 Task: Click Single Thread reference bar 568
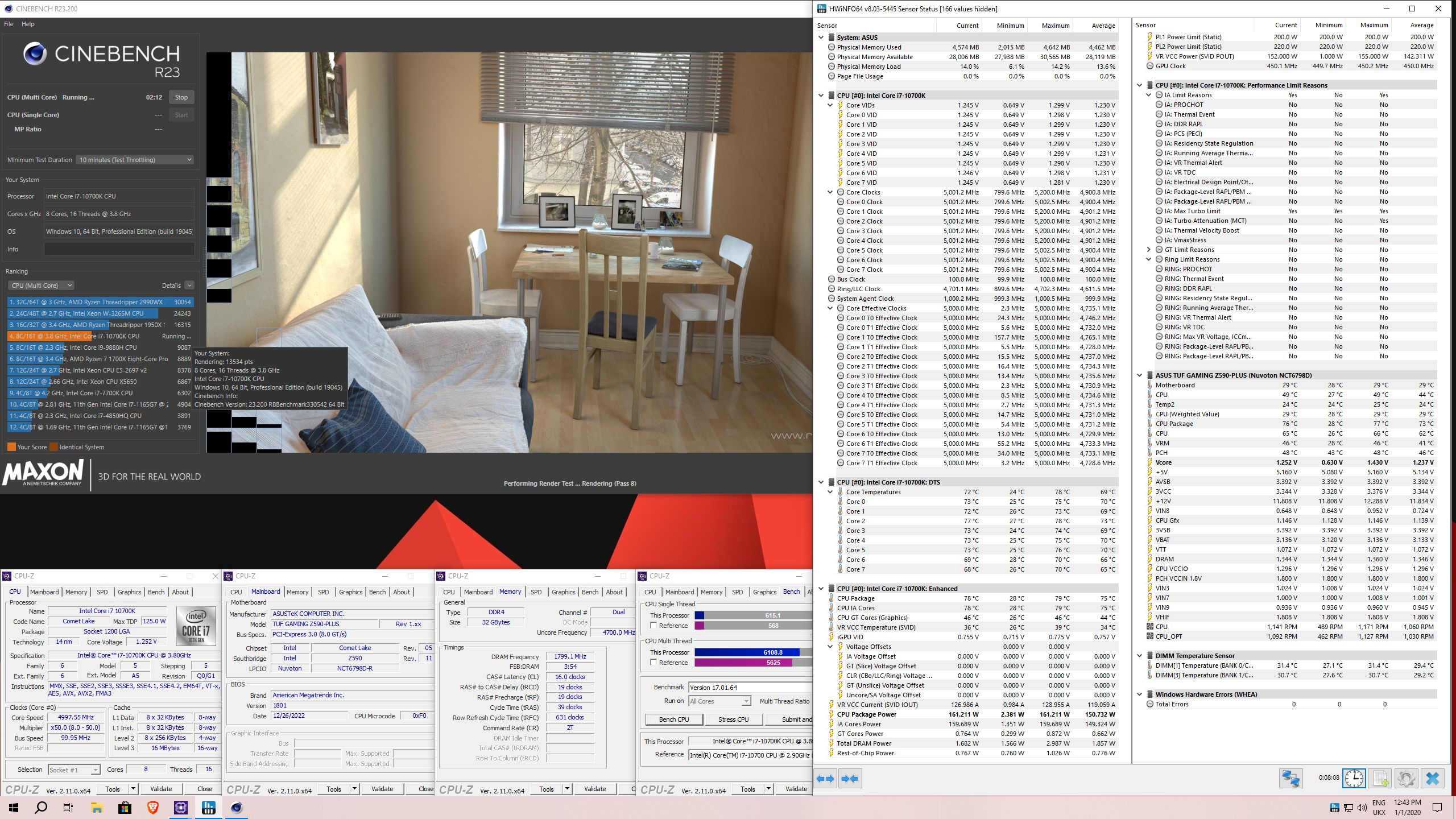pyautogui.click(x=753, y=626)
